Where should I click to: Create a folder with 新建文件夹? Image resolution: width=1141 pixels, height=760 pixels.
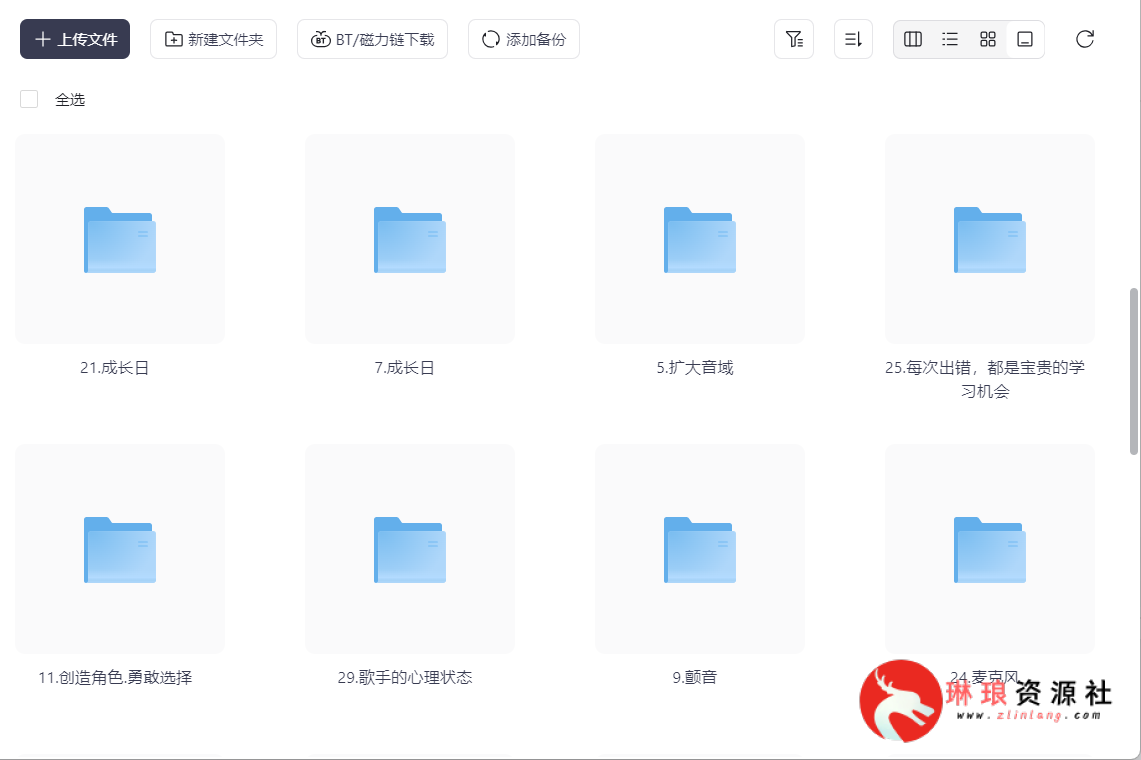[x=213, y=39]
